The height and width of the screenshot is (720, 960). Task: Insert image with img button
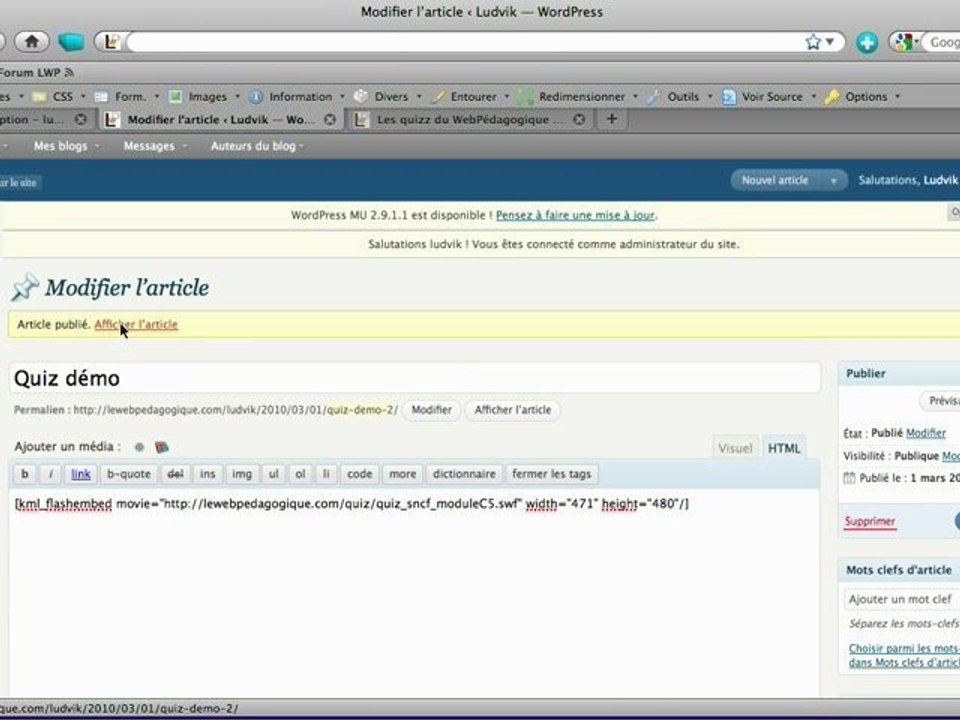[x=242, y=474]
